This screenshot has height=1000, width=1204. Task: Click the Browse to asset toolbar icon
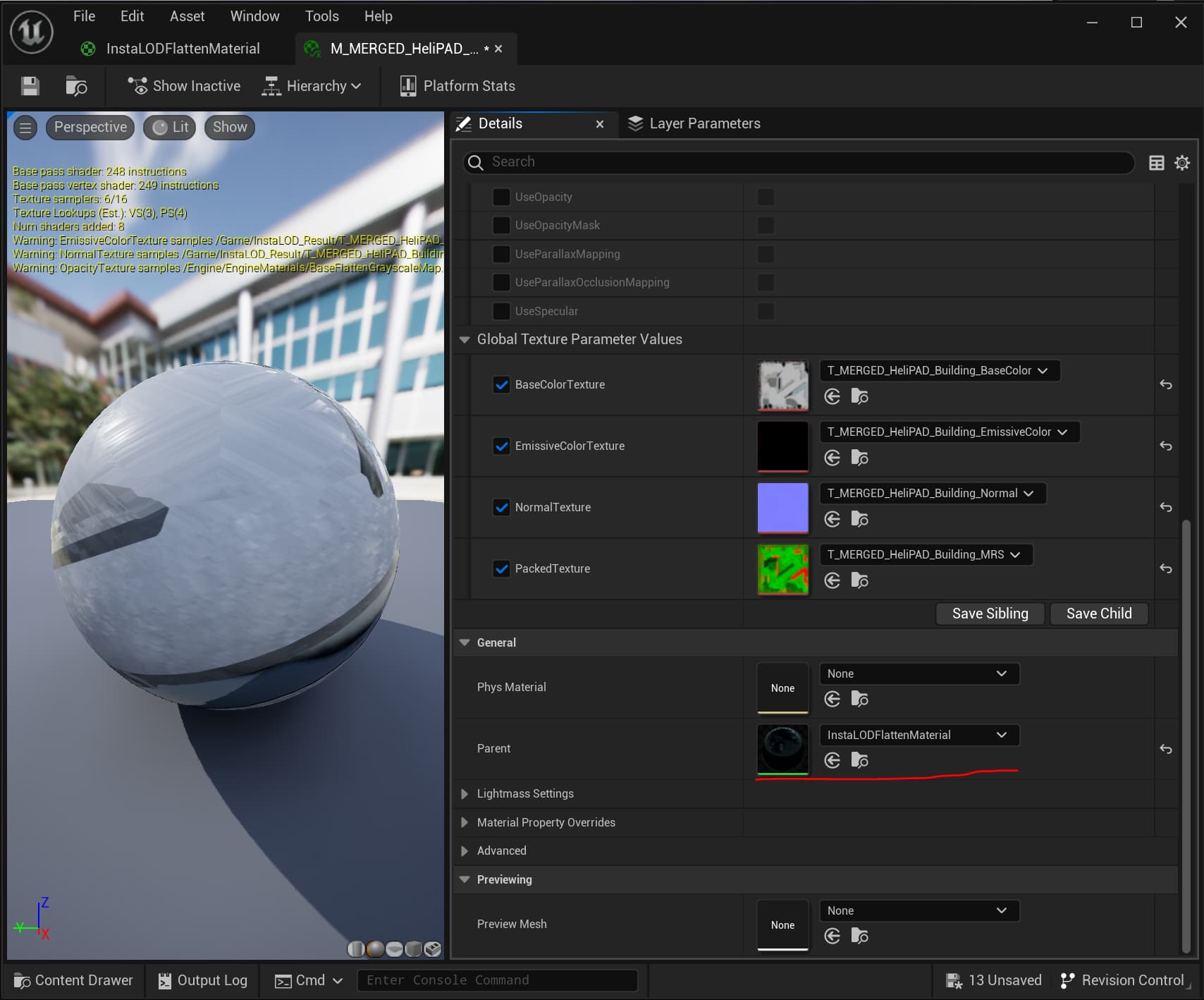(x=75, y=86)
